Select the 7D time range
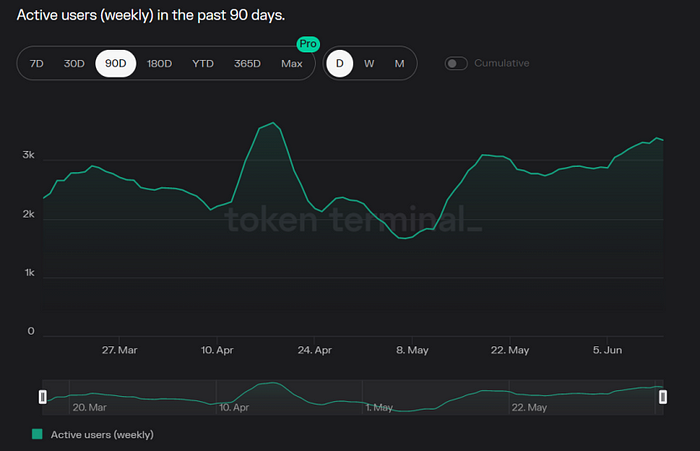Image resolution: width=700 pixels, height=451 pixels. click(37, 64)
